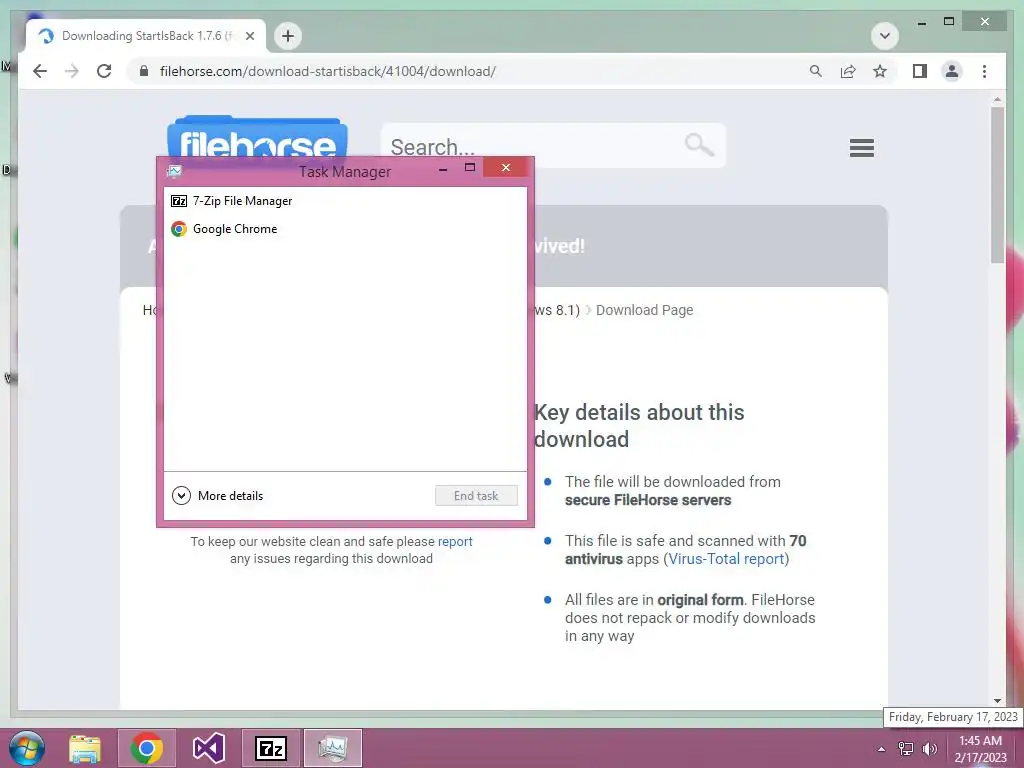This screenshot has height=768, width=1024.
Task: Click the End task button
Action: pos(476,496)
